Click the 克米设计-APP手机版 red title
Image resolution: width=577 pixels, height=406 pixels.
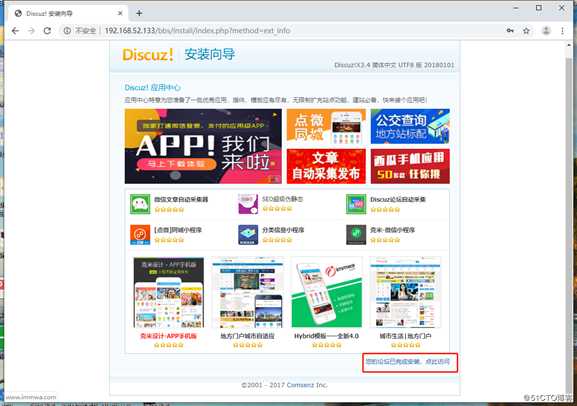[169, 336]
